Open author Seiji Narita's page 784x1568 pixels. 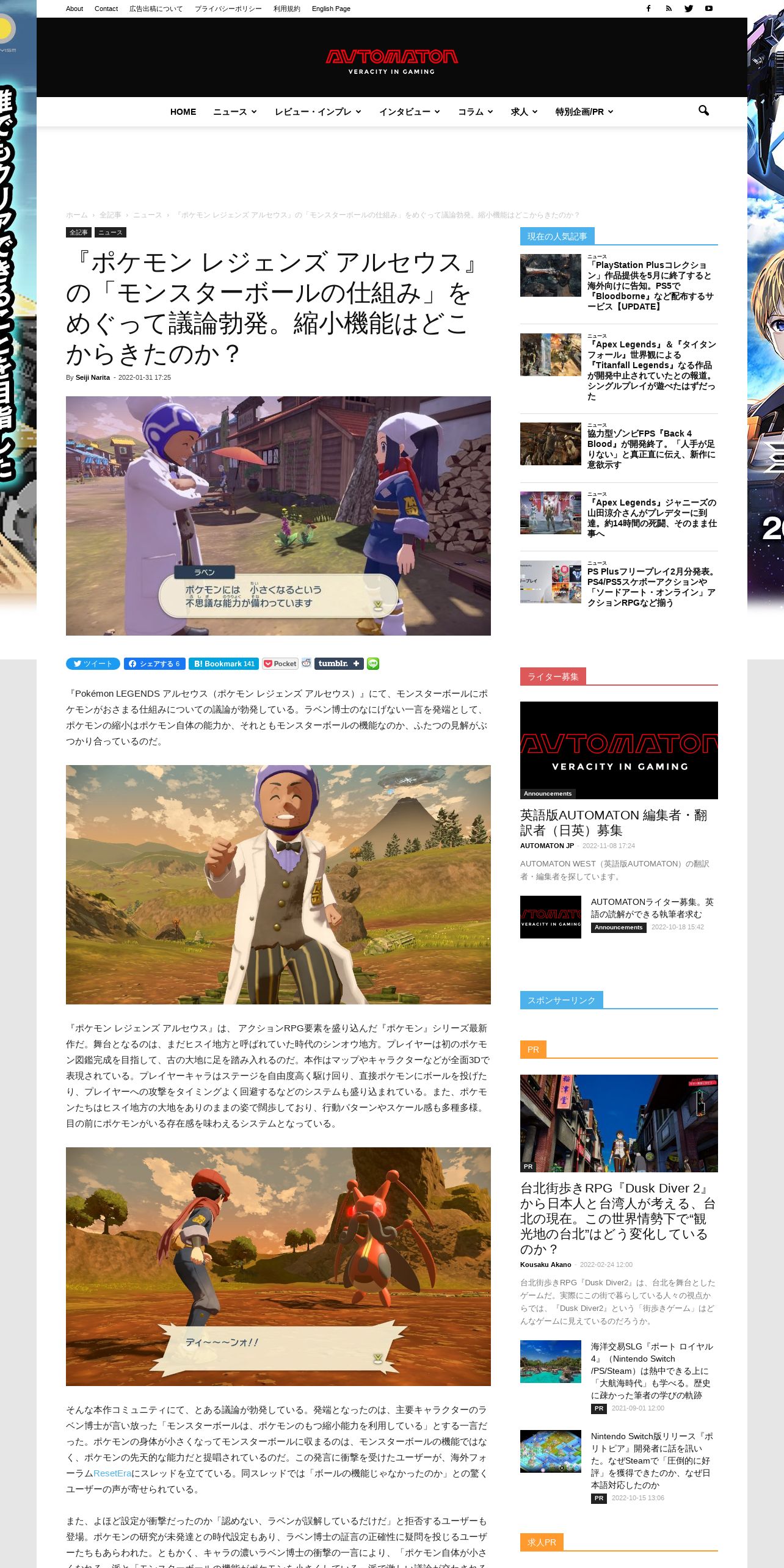coord(93,377)
